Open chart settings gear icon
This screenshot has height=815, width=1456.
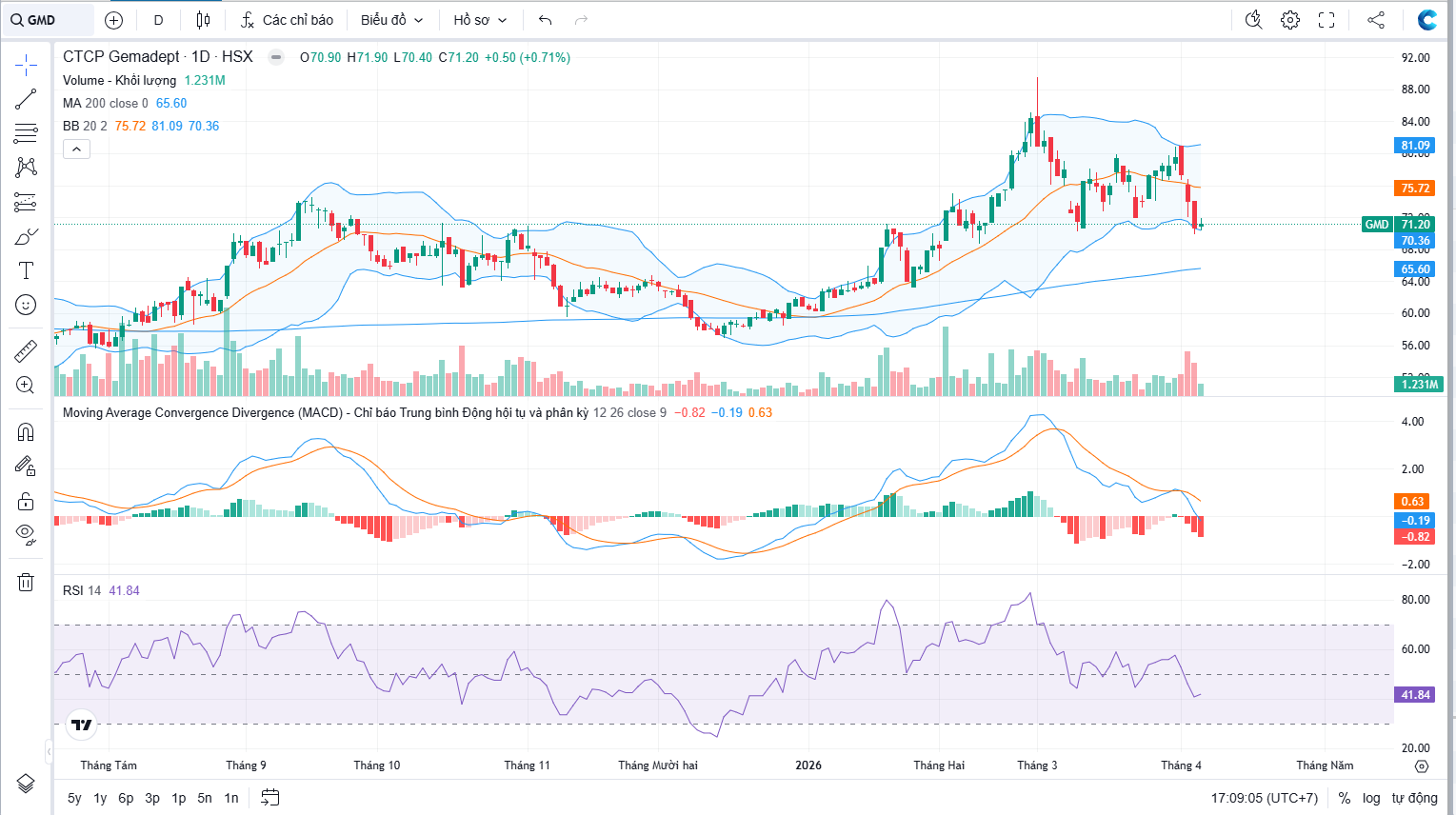(x=1289, y=20)
